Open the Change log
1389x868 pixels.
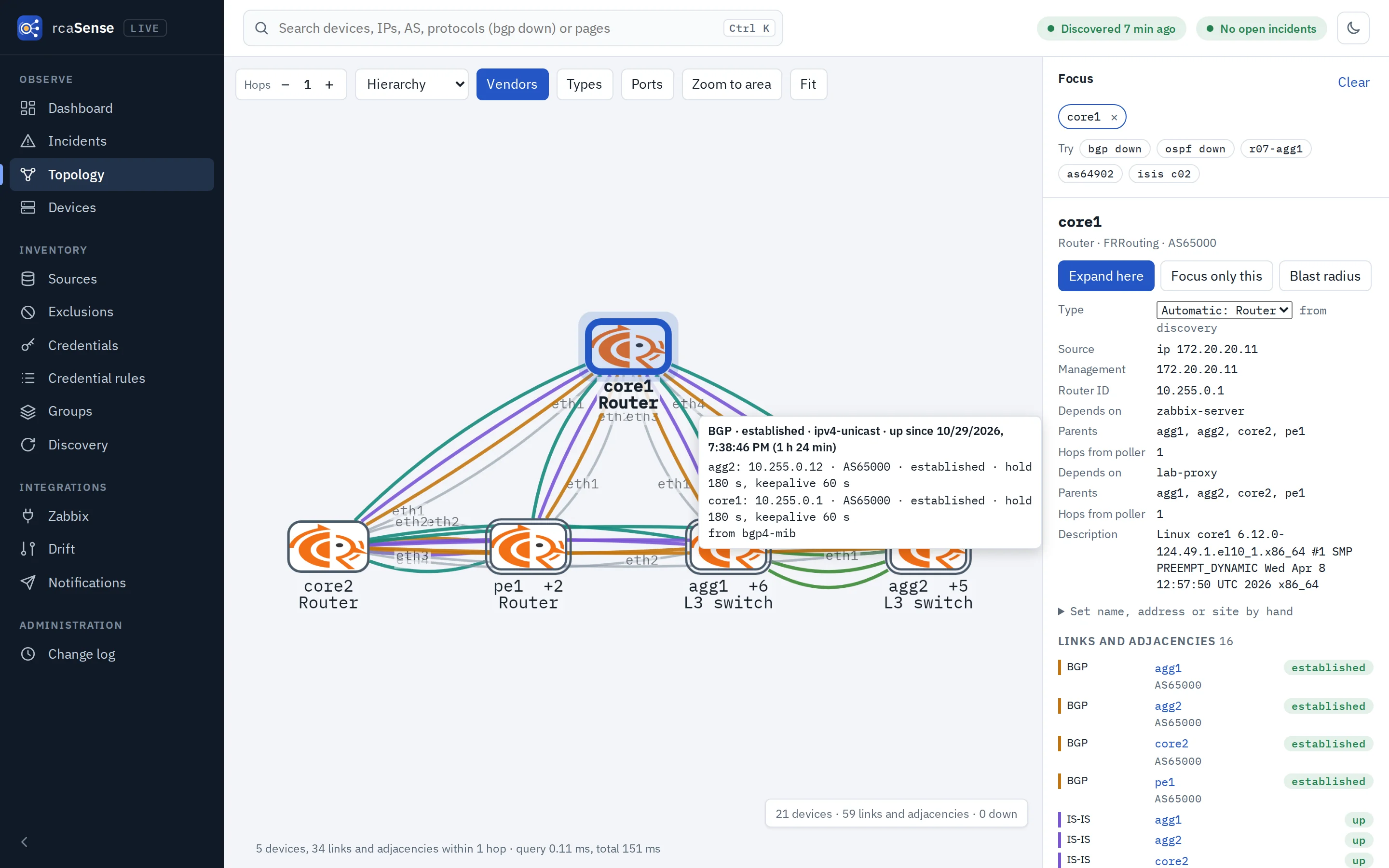(x=112, y=654)
